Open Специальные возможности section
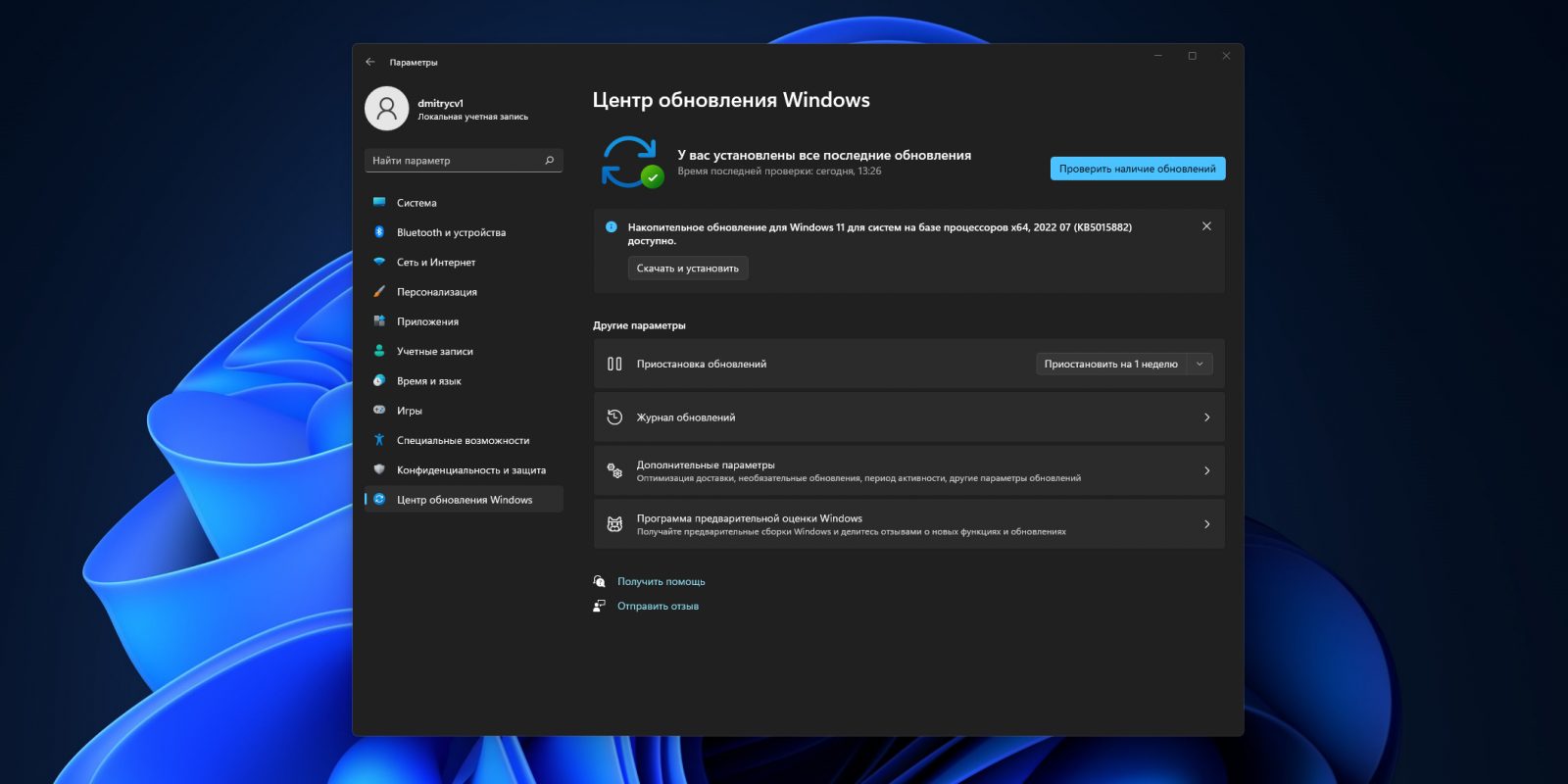This screenshot has width=1568, height=784. pos(464,440)
